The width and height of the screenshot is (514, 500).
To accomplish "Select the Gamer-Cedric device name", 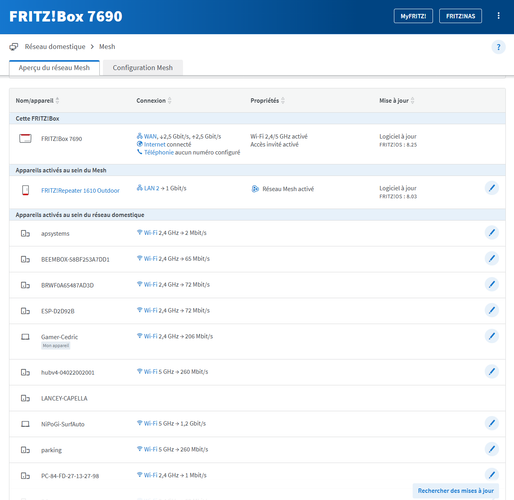I will click(59, 337).
